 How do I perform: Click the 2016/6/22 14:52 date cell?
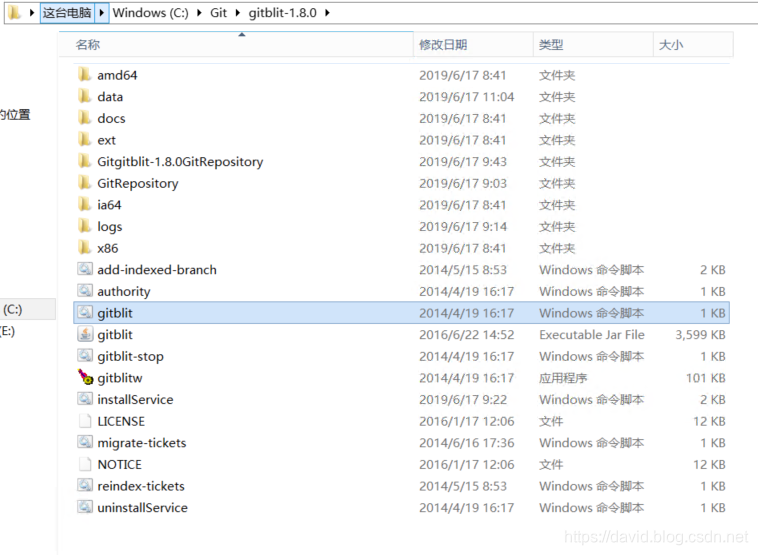[466, 335]
